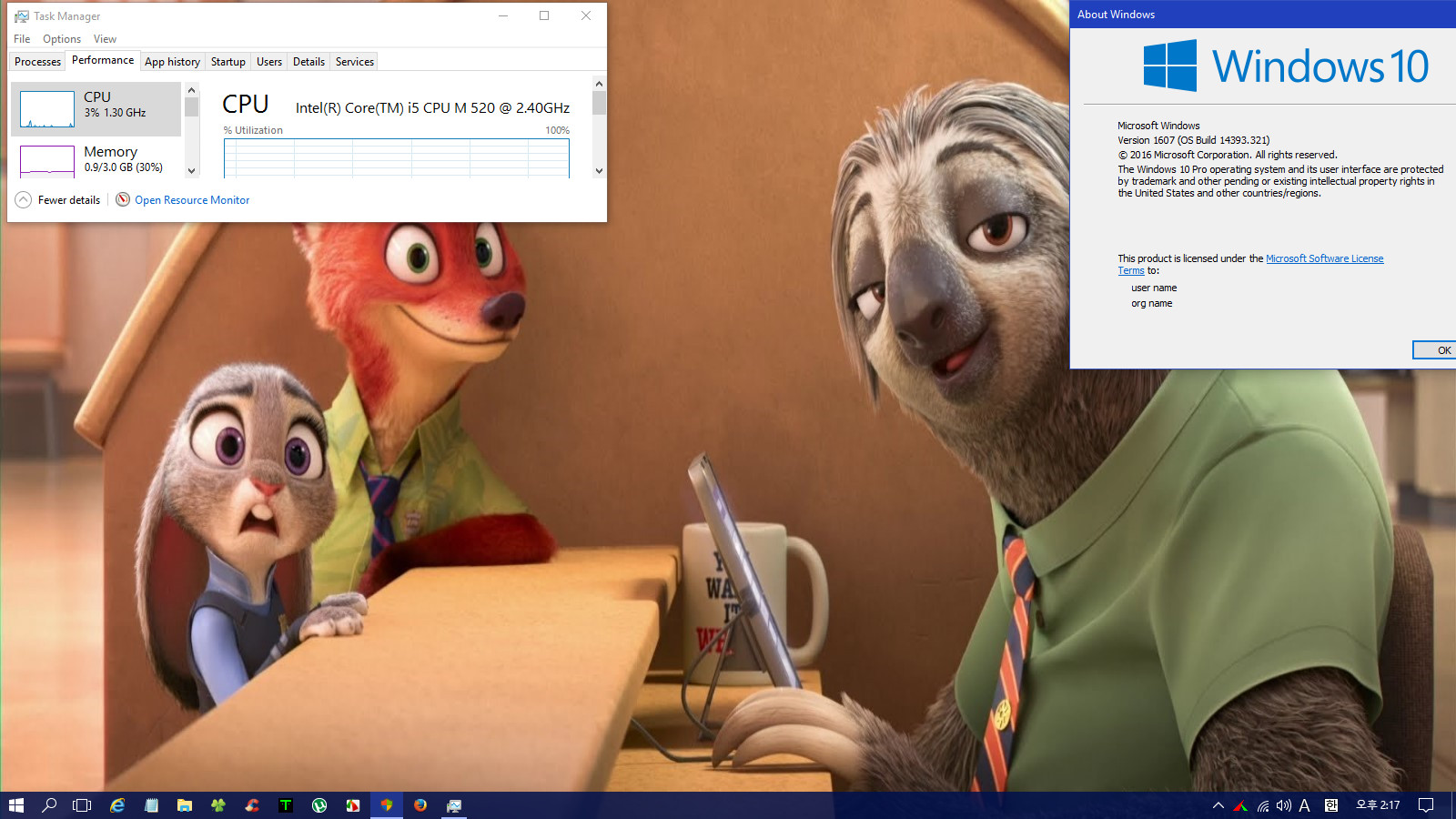Click 'user name' in About Windows

1154,288
